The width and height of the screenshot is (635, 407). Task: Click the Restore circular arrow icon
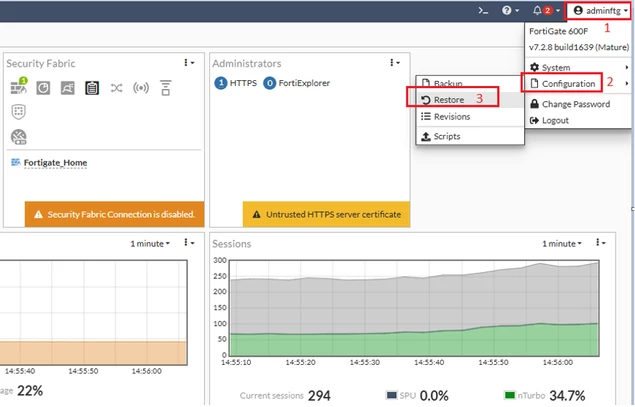point(426,100)
